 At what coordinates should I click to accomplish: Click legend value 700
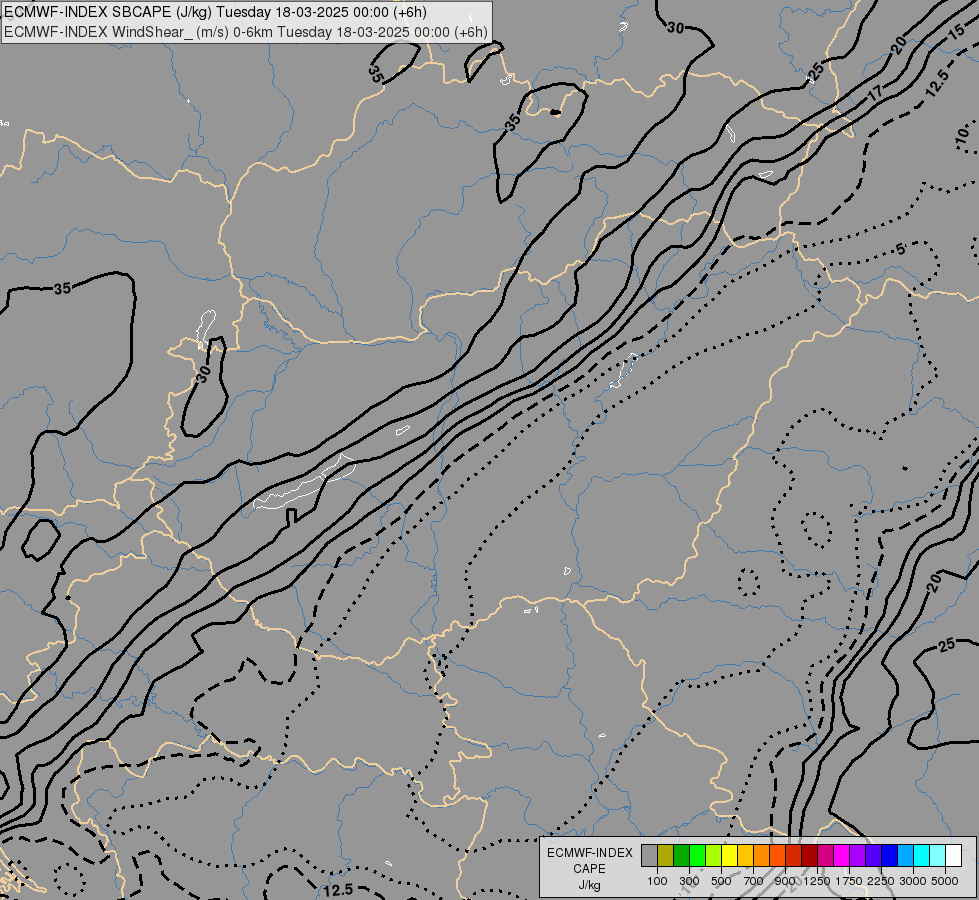point(754,881)
